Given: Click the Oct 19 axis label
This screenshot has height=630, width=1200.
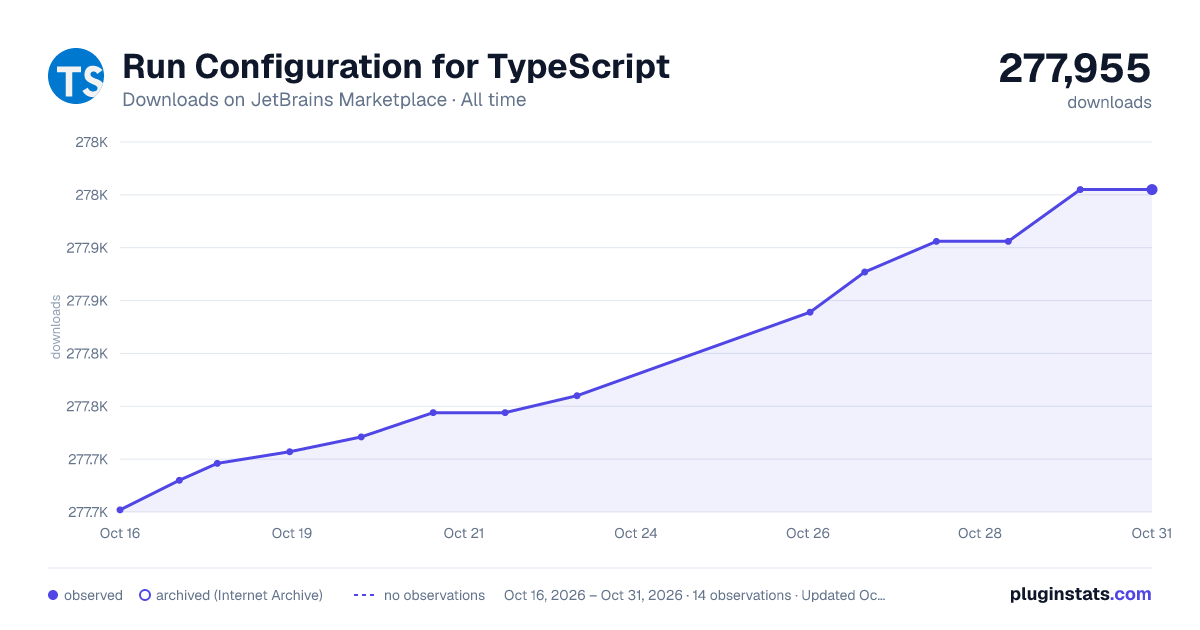Looking at the screenshot, I should tap(292, 533).
